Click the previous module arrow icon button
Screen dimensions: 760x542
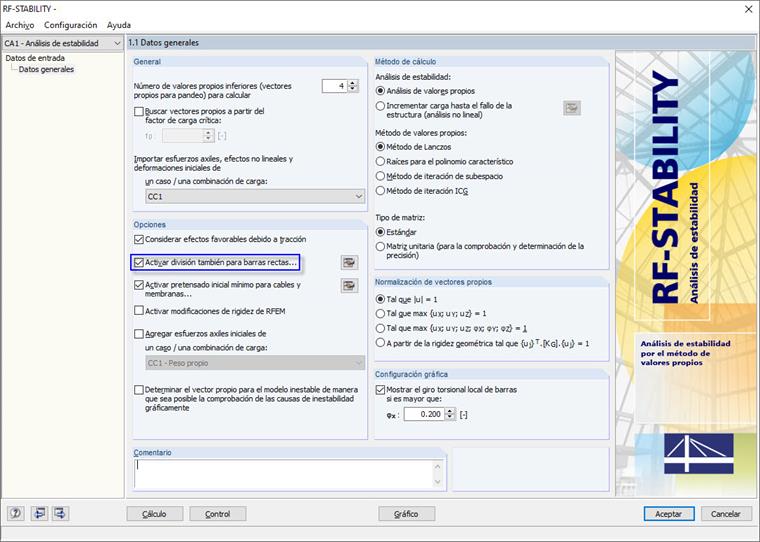[39, 513]
